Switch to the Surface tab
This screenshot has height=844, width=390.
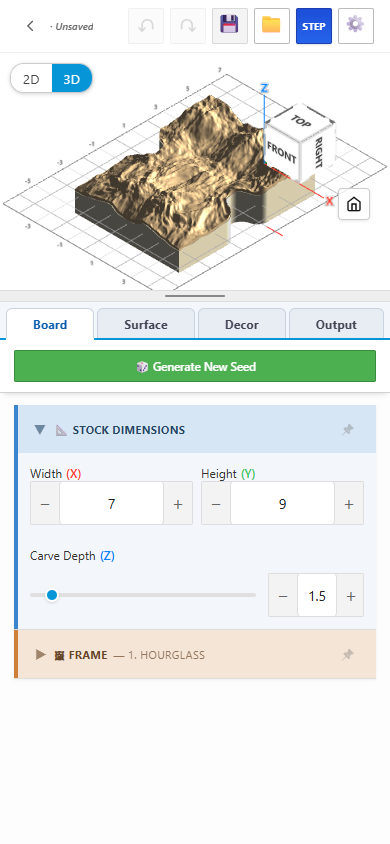pyautogui.click(x=146, y=325)
